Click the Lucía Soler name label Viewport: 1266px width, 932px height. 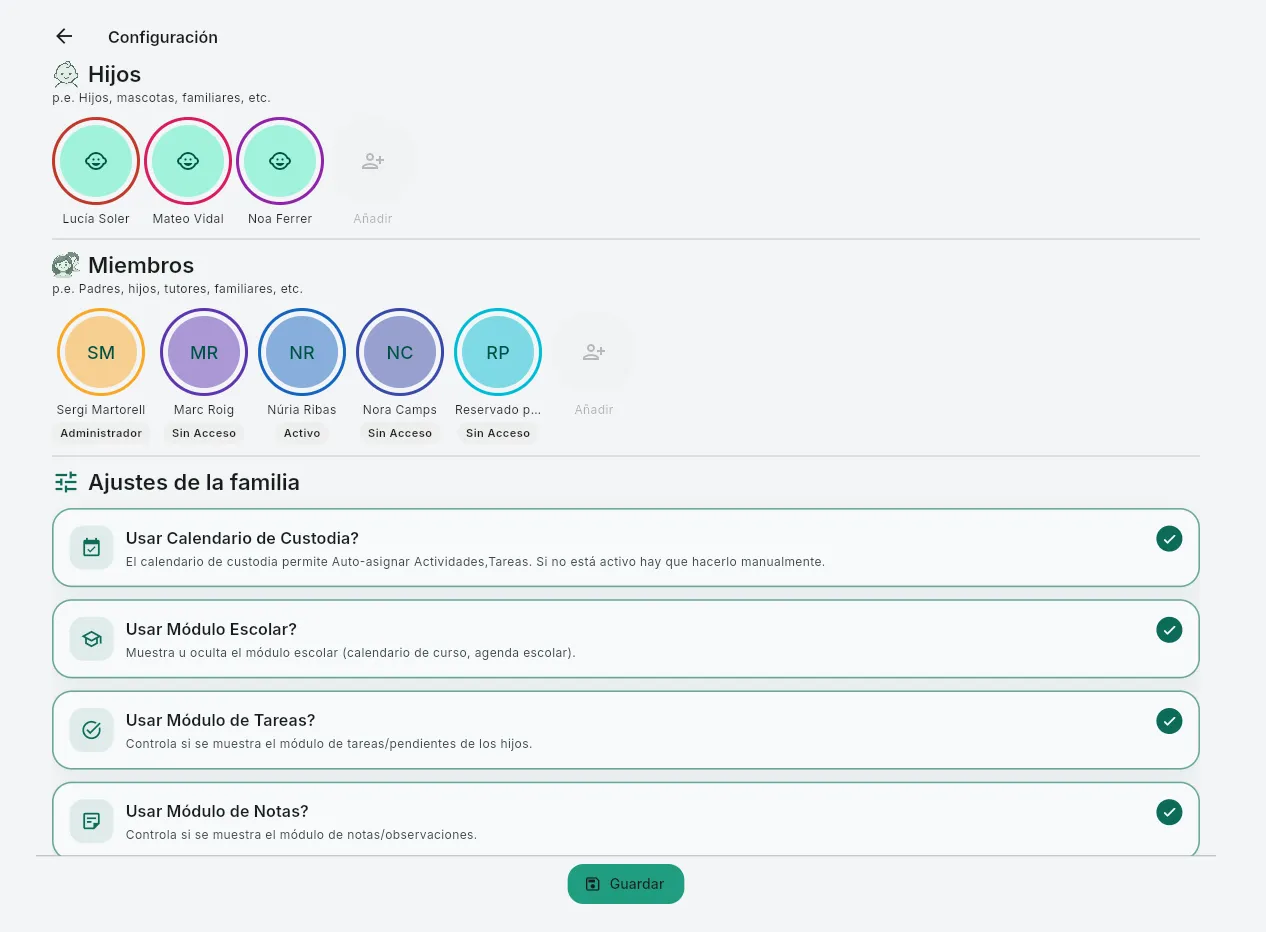point(96,219)
